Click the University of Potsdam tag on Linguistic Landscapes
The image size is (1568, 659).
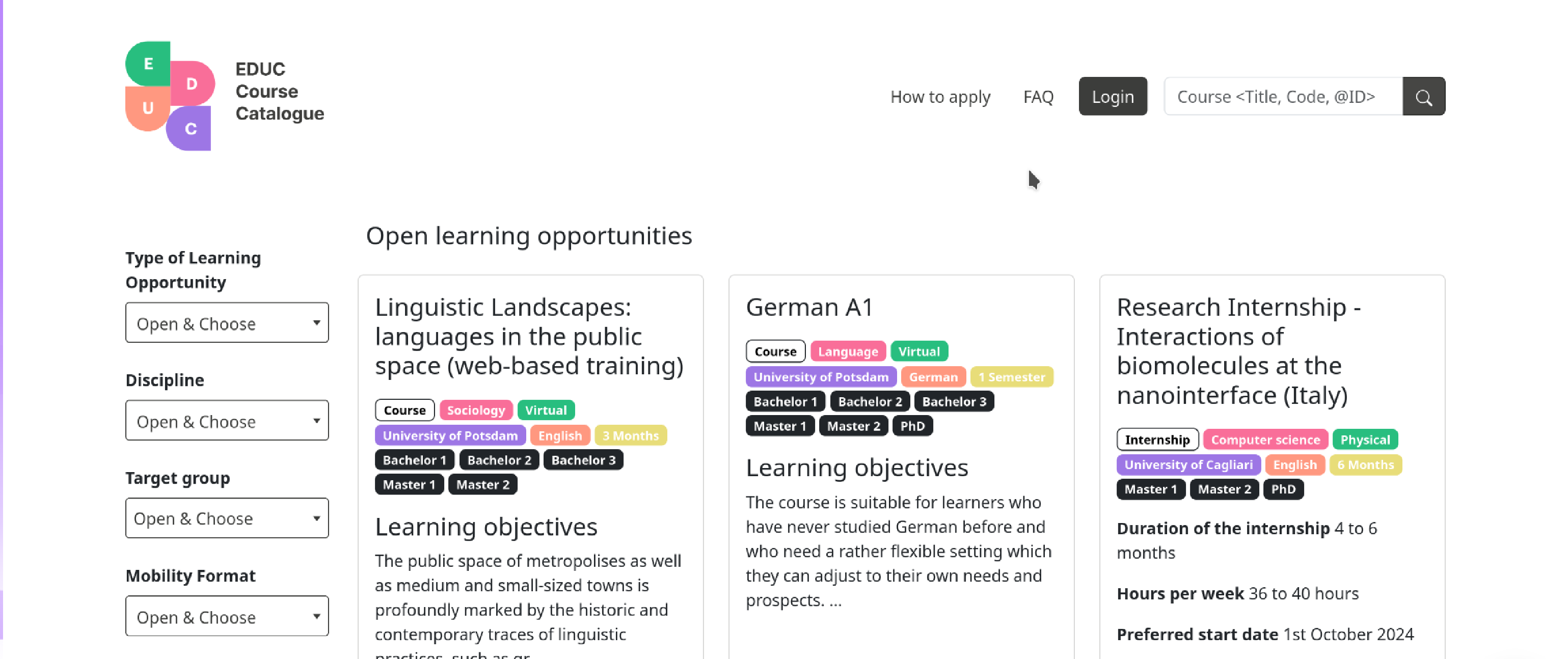pyautogui.click(x=450, y=435)
